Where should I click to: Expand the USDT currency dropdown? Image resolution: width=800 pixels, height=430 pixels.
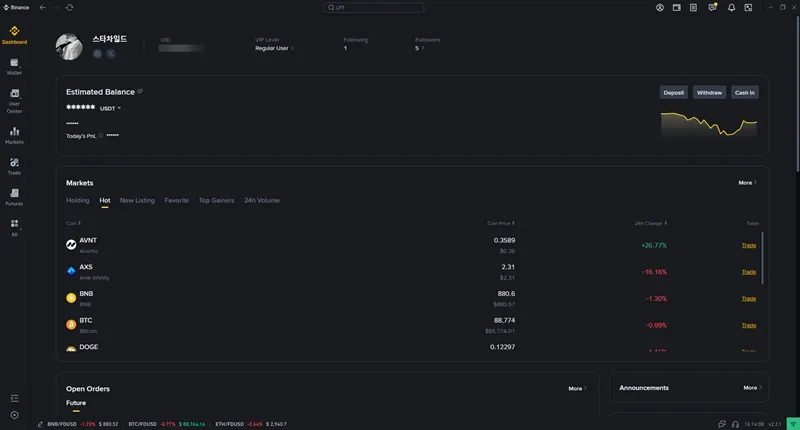(110, 108)
